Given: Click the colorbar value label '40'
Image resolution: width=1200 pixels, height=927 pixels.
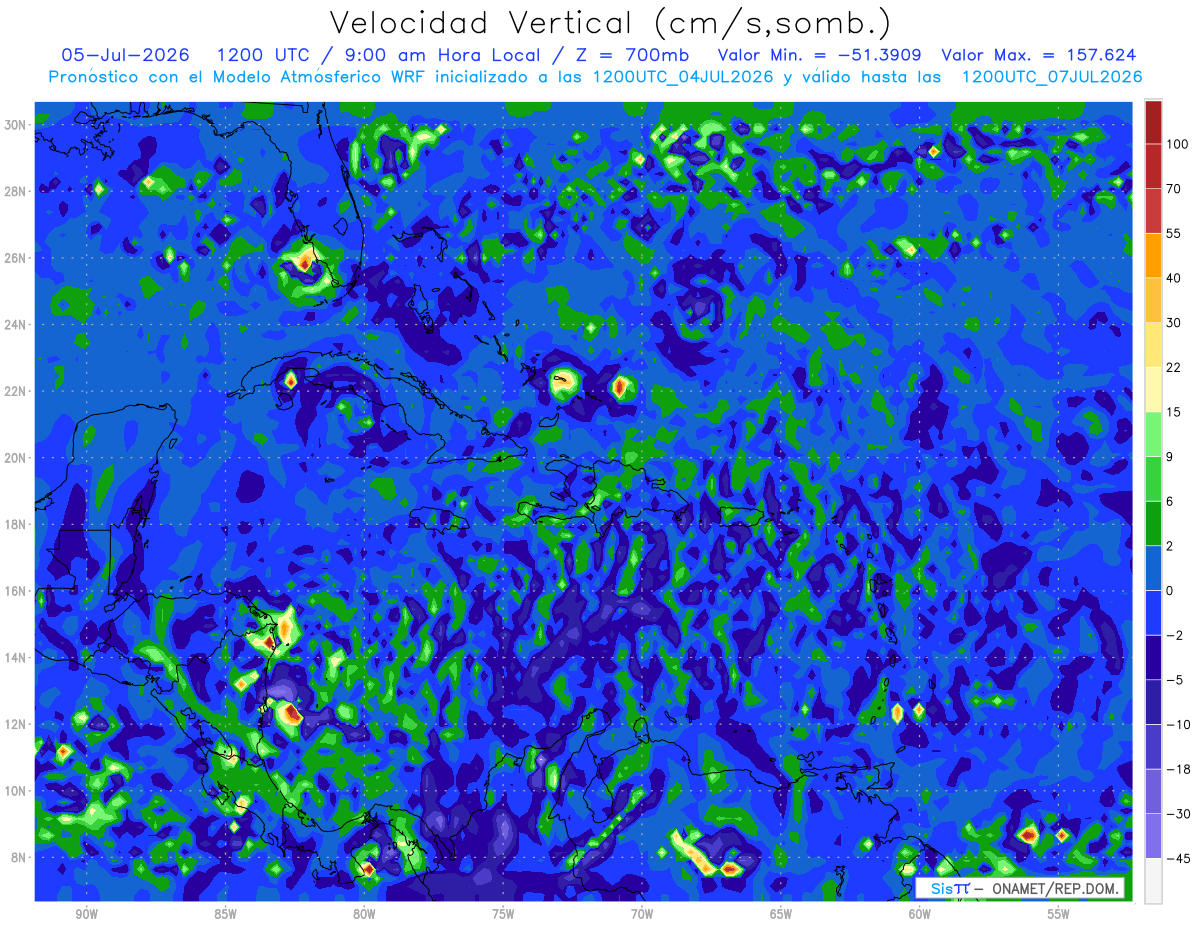Looking at the screenshot, I should click(1174, 278).
